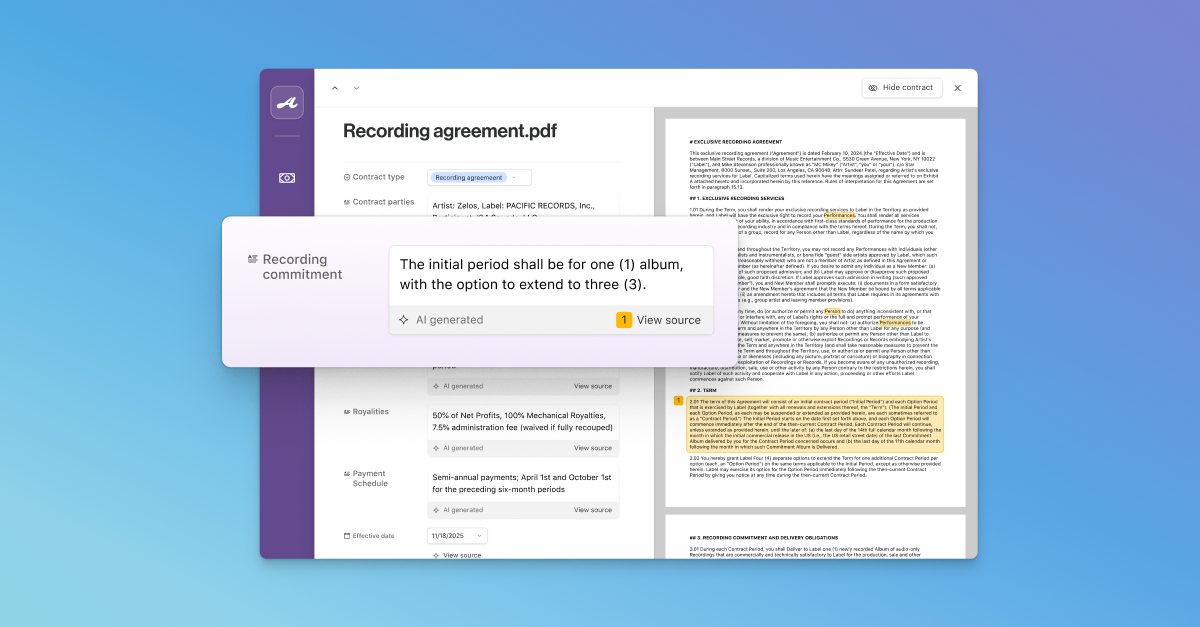
Task: Click AI generated sparkle under Payment Schedule
Action: coord(436,510)
